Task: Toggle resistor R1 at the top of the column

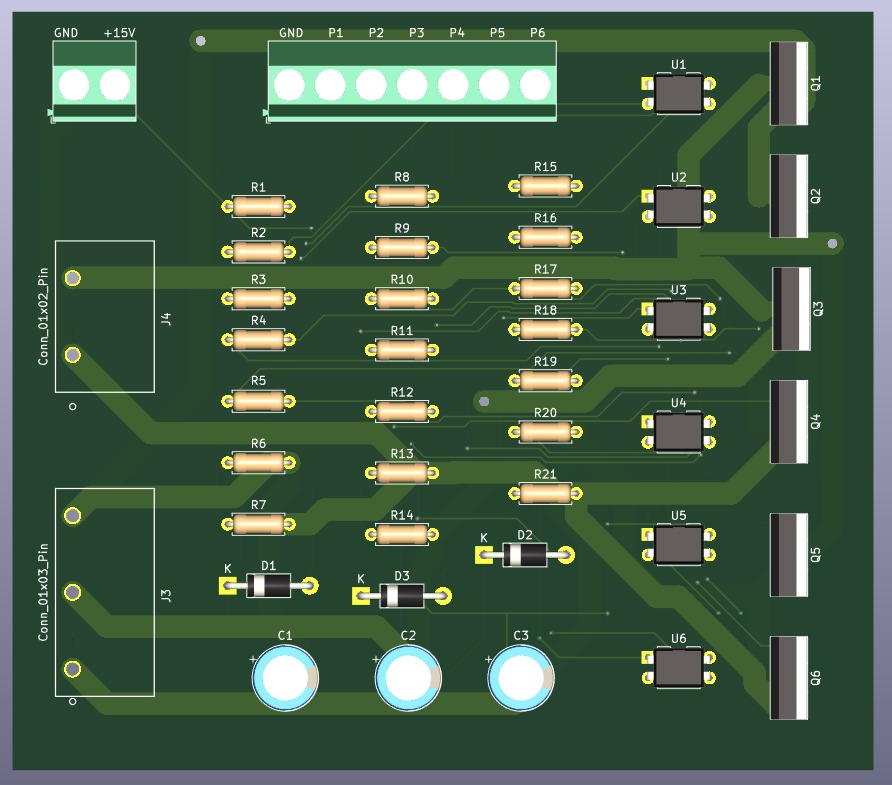Action: click(x=257, y=205)
